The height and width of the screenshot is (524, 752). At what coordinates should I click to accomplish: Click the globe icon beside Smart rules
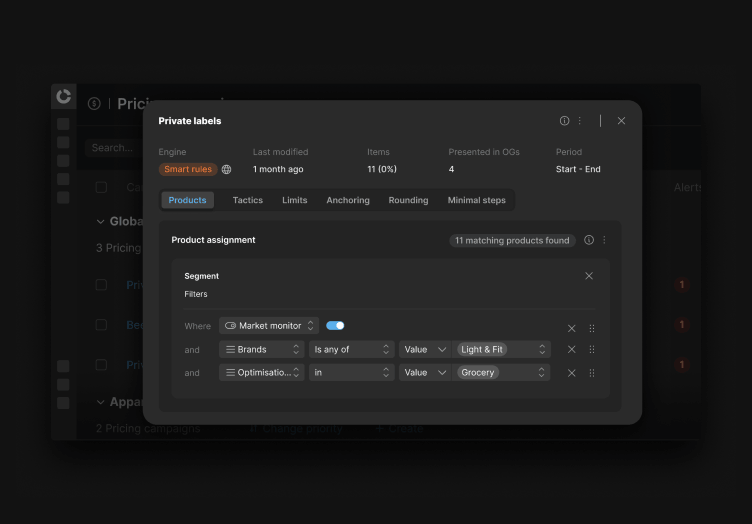click(226, 169)
